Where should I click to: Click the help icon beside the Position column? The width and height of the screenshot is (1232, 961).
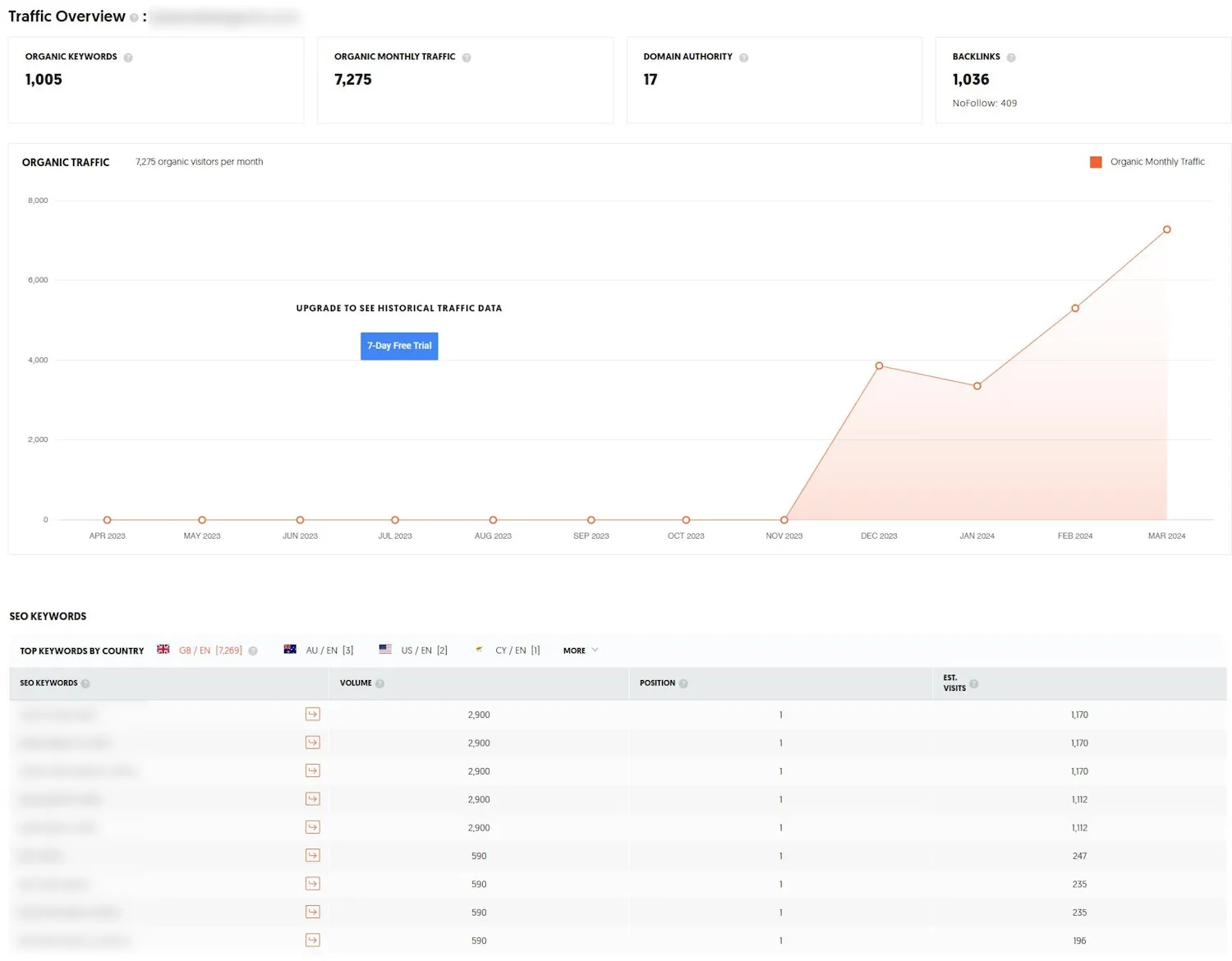click(684, 683)
